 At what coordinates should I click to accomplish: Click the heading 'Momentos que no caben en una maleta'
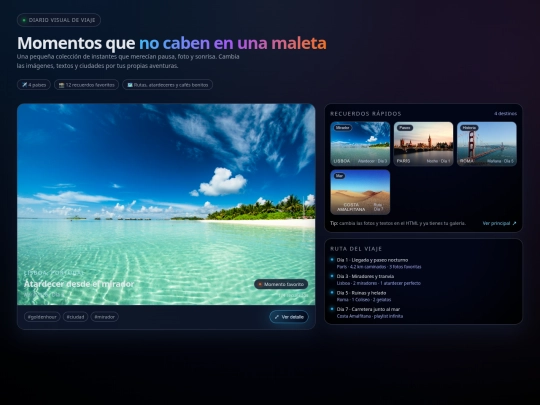click(x=172, y=43)
